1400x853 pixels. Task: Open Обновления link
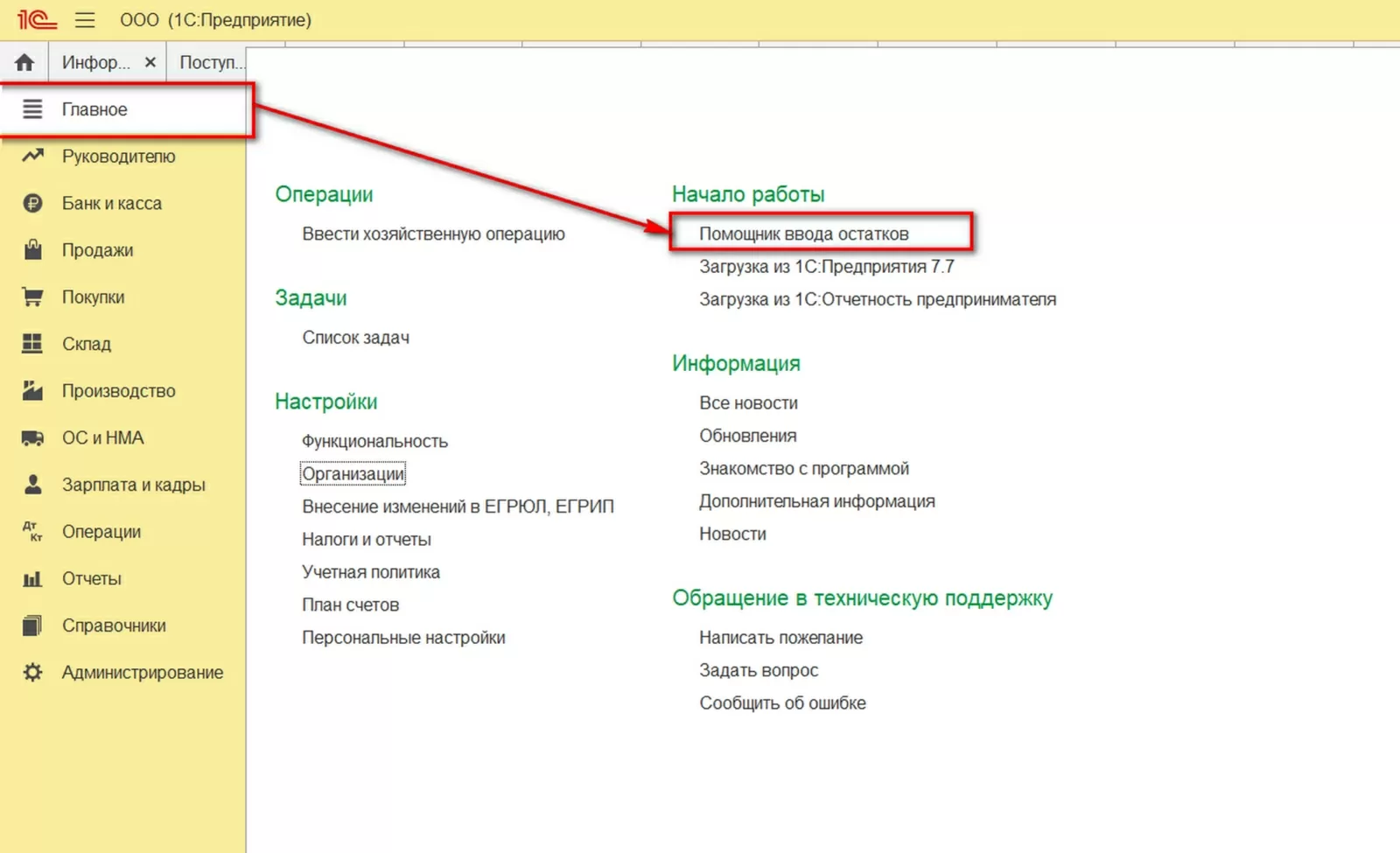(747, 436)
